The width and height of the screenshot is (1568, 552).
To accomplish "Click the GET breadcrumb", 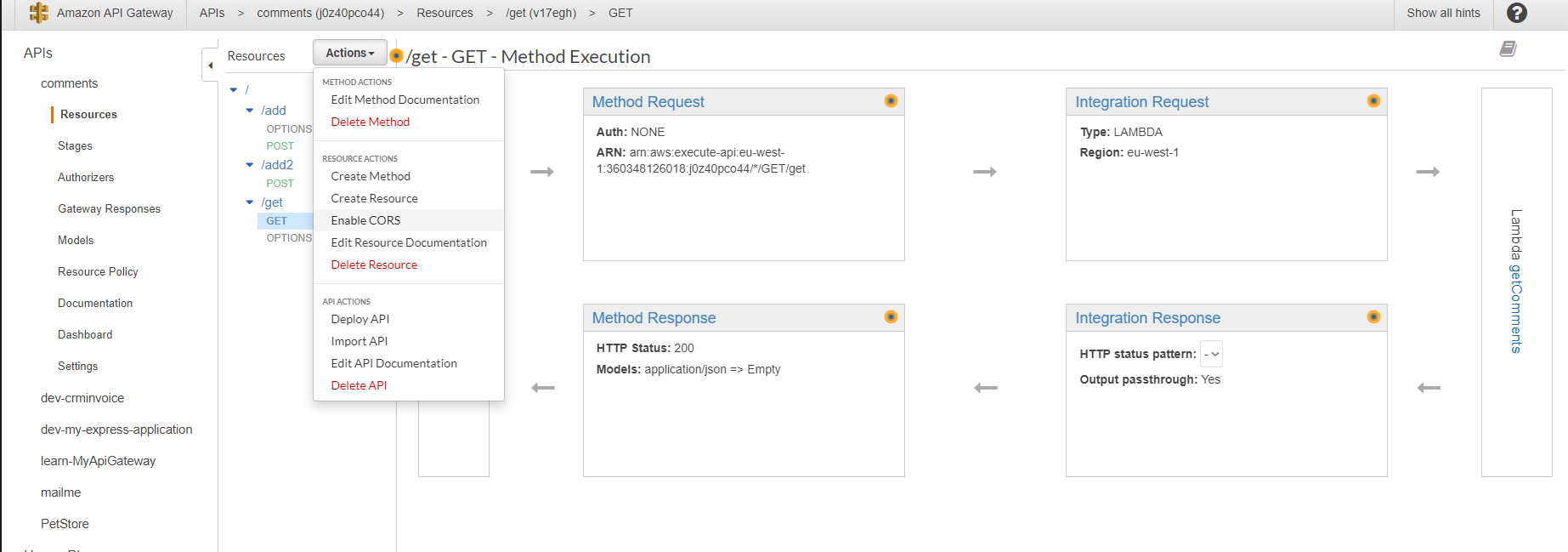I will (x=620, y=13).
